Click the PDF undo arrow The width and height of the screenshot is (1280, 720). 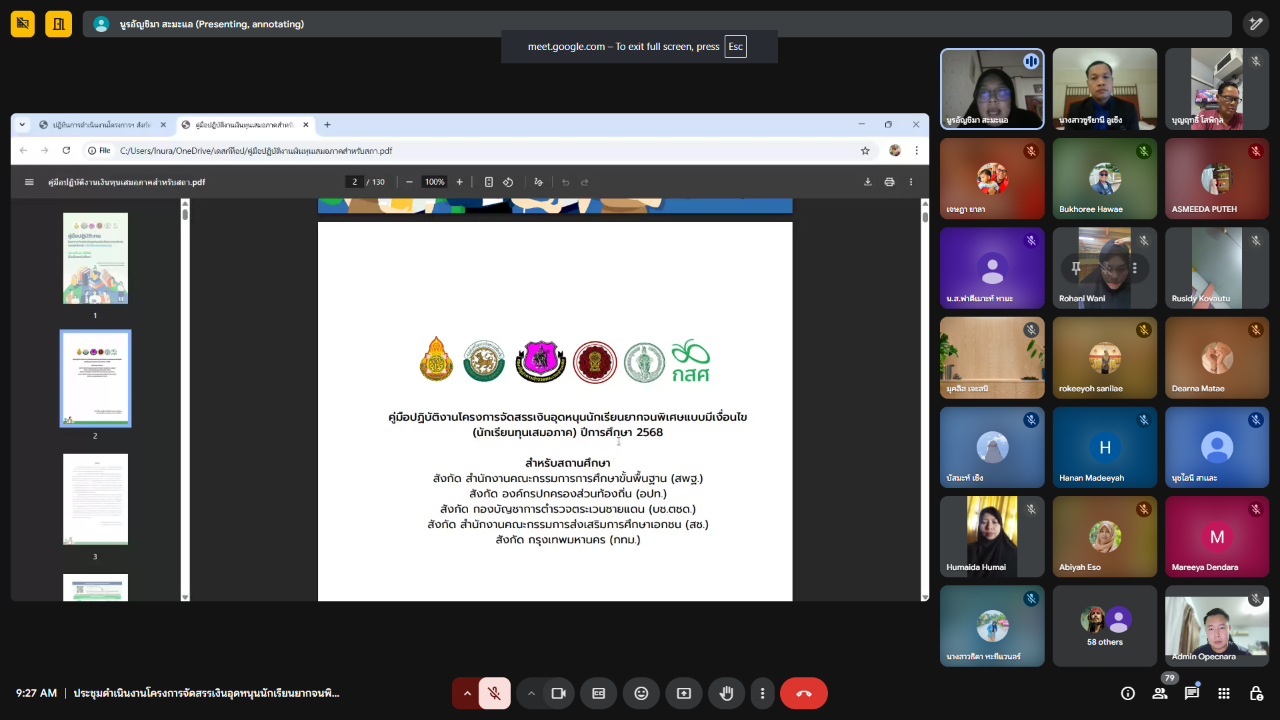[x=565, y=182]
